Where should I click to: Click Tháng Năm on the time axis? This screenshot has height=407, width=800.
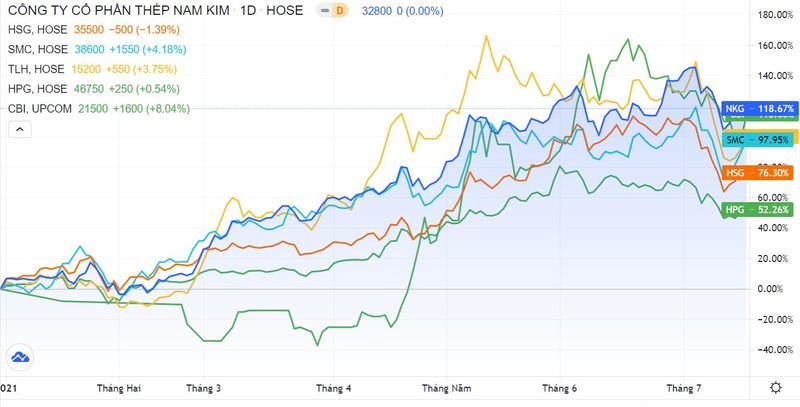[445, 388]
